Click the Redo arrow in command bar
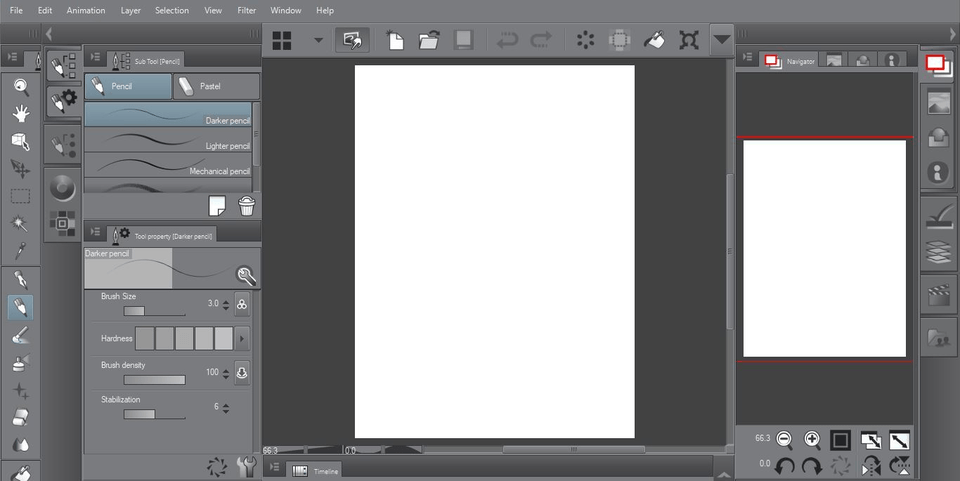960x481 pixels. pos(541,40)
